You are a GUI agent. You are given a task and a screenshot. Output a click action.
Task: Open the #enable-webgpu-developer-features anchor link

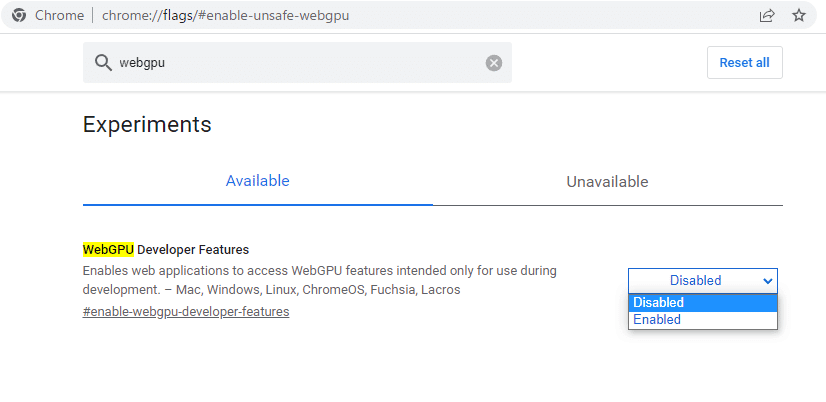pos(186,311)
